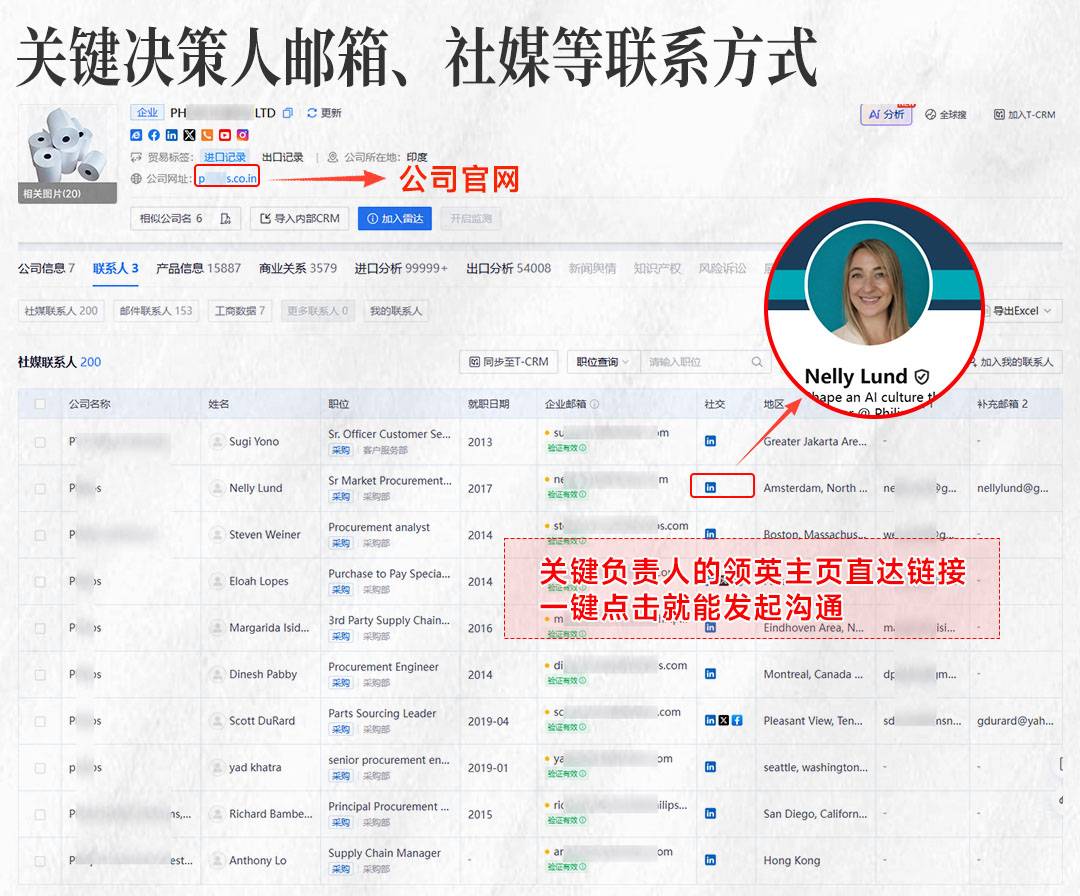Expand the 导出Excel dropdown
This screenshot has width=1080, height=896.
point(1019,311)
